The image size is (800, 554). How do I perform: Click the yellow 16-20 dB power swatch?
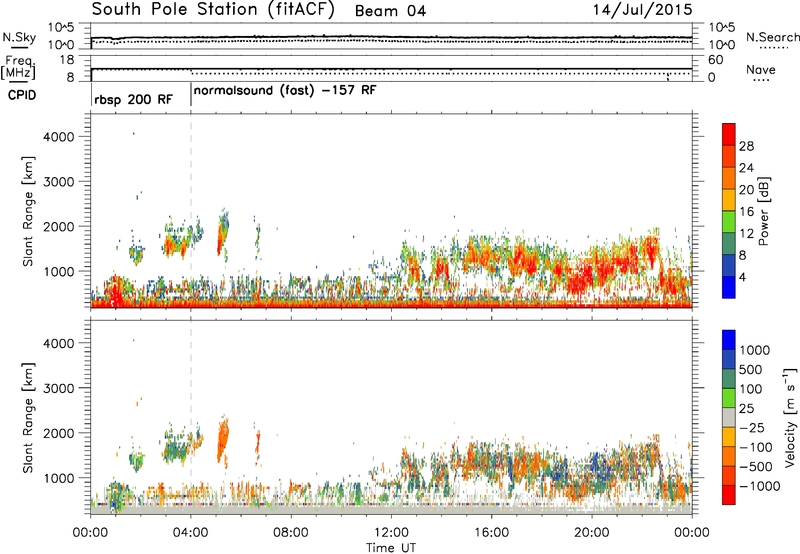point(729,199)
